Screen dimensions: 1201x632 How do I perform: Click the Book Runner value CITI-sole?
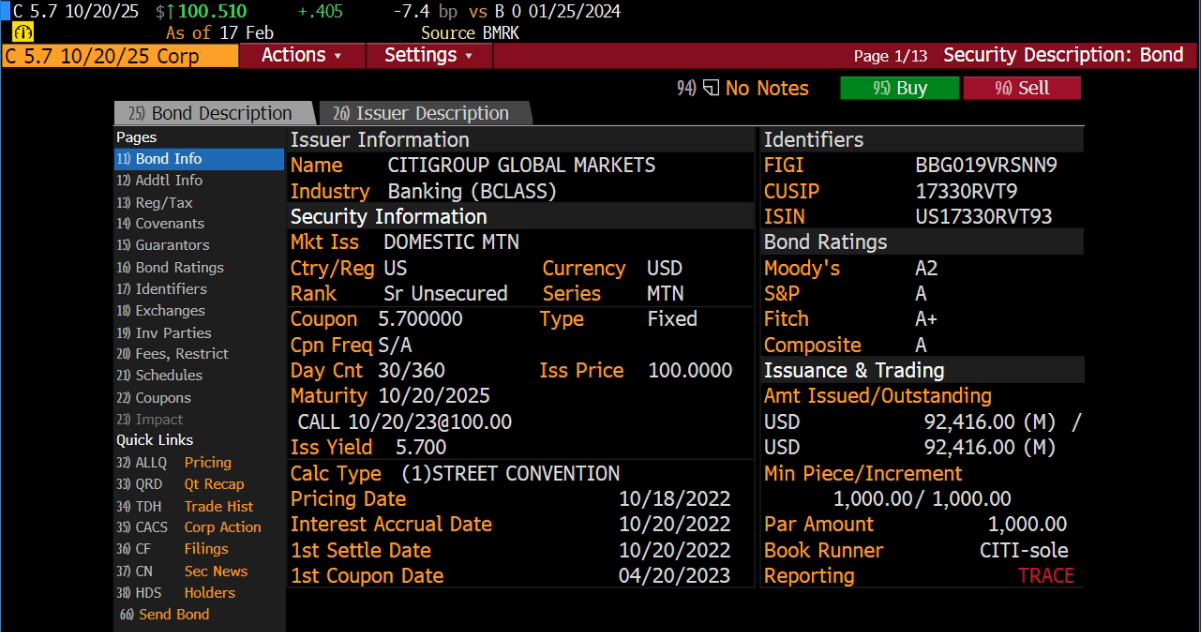(x=1024, y=551)
